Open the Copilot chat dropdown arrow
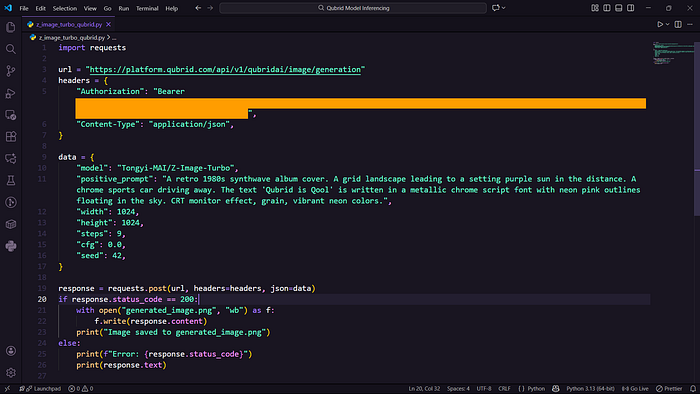Viewport: 700px width, 394px height. [504, 8]
